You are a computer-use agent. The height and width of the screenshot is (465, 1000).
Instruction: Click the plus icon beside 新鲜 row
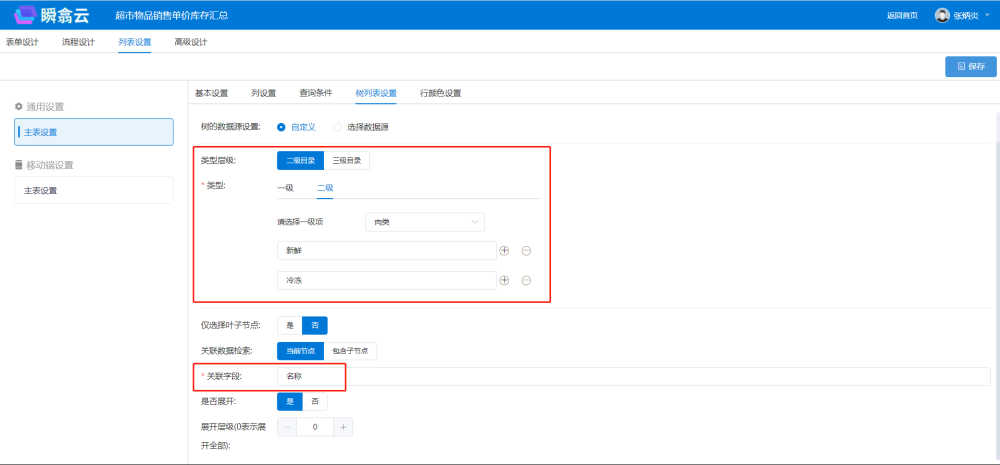504,251
